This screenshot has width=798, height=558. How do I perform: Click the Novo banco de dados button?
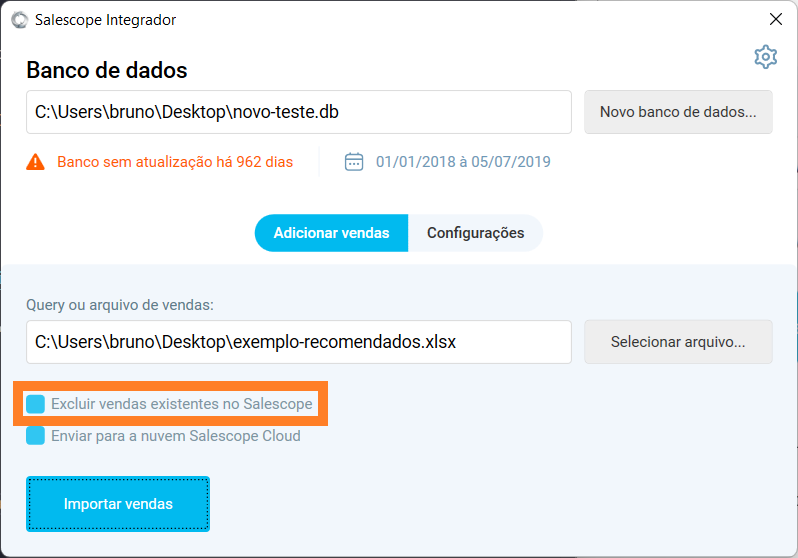[x=678, y=112]
